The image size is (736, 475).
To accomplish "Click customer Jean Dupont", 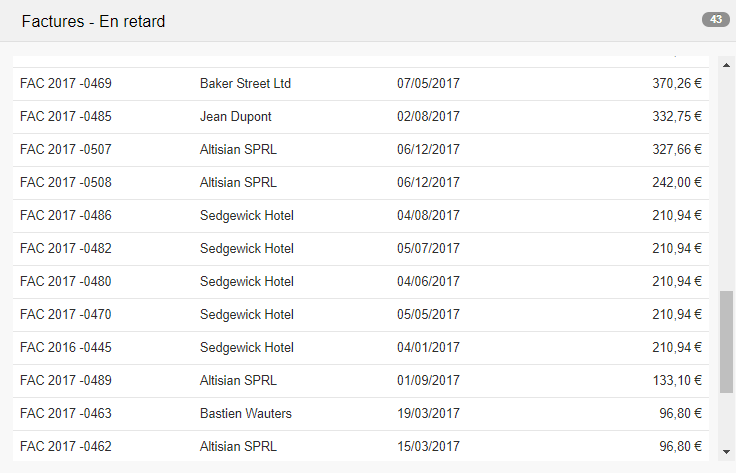I will (235, 117).
